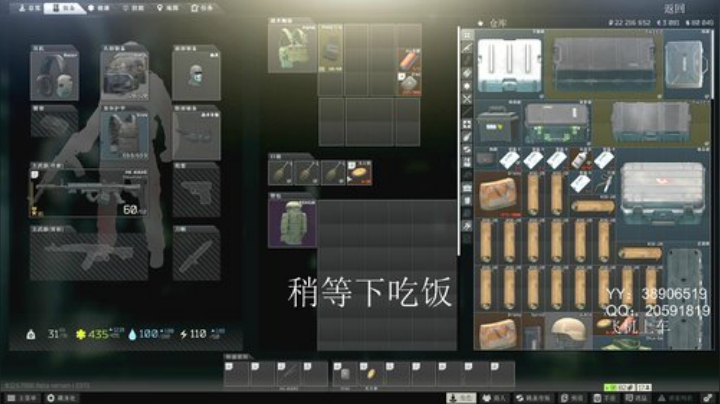Click the rouble balance 22 206 652
Screen dimensions: 720x404
pyautogui.click(x=629, y=22)
